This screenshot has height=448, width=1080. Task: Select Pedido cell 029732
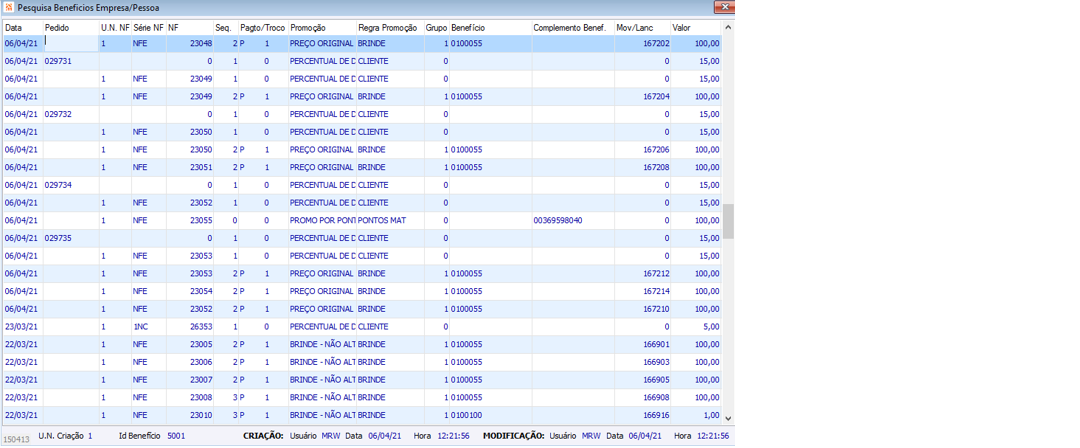(71, 114)
